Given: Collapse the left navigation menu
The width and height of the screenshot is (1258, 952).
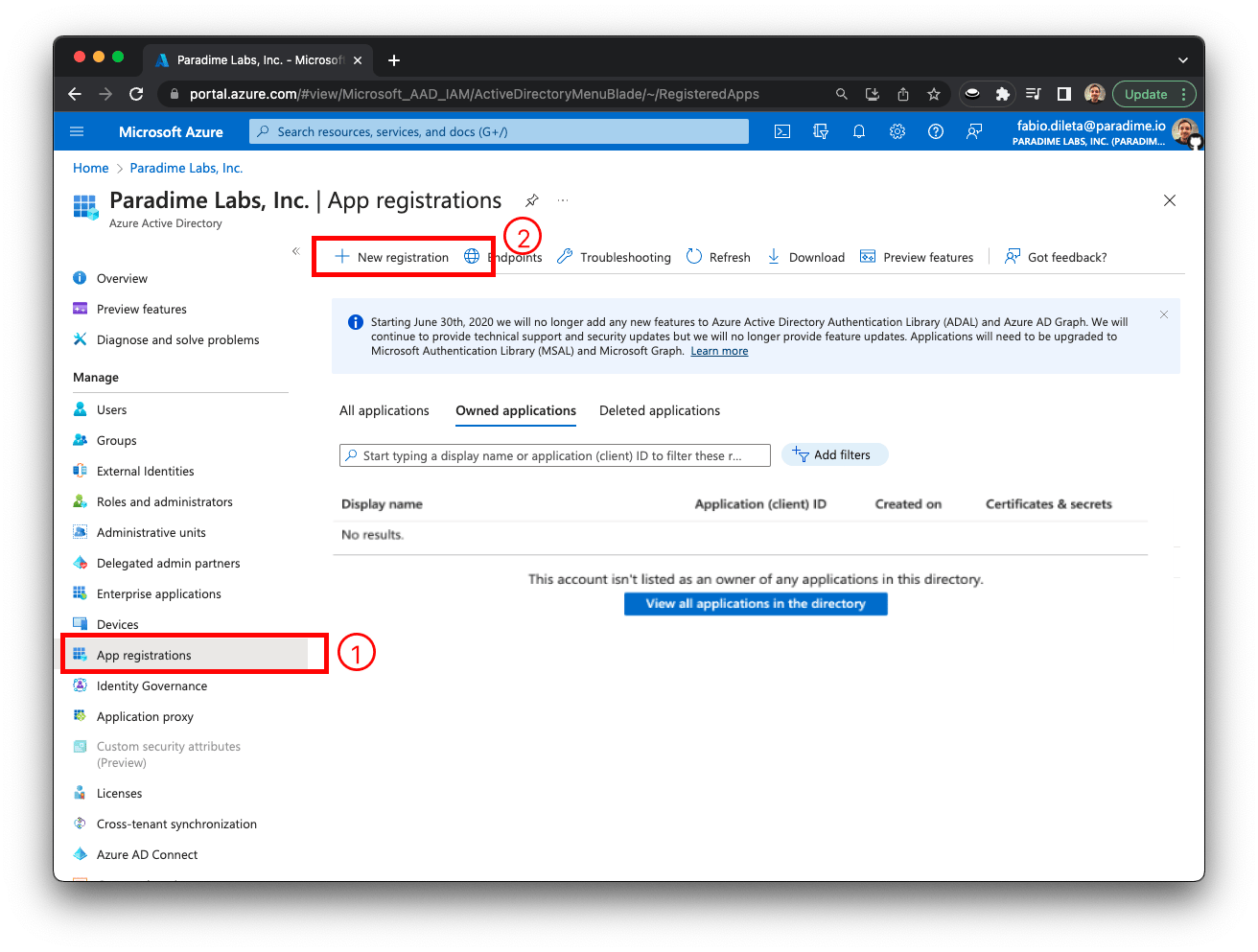Looking at the screenshot, I should pos(295,251).
